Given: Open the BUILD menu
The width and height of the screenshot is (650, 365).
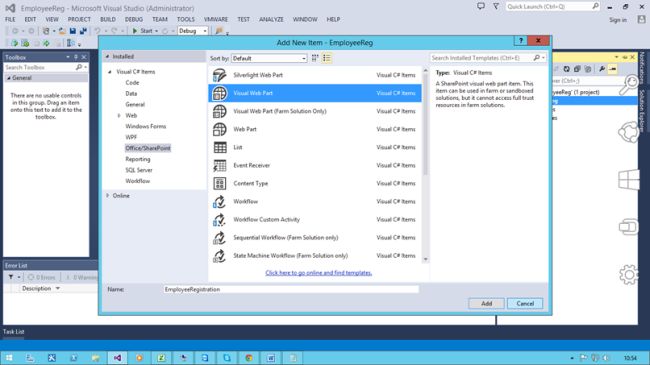Looking at the screenshot, I should click(108, 19).
